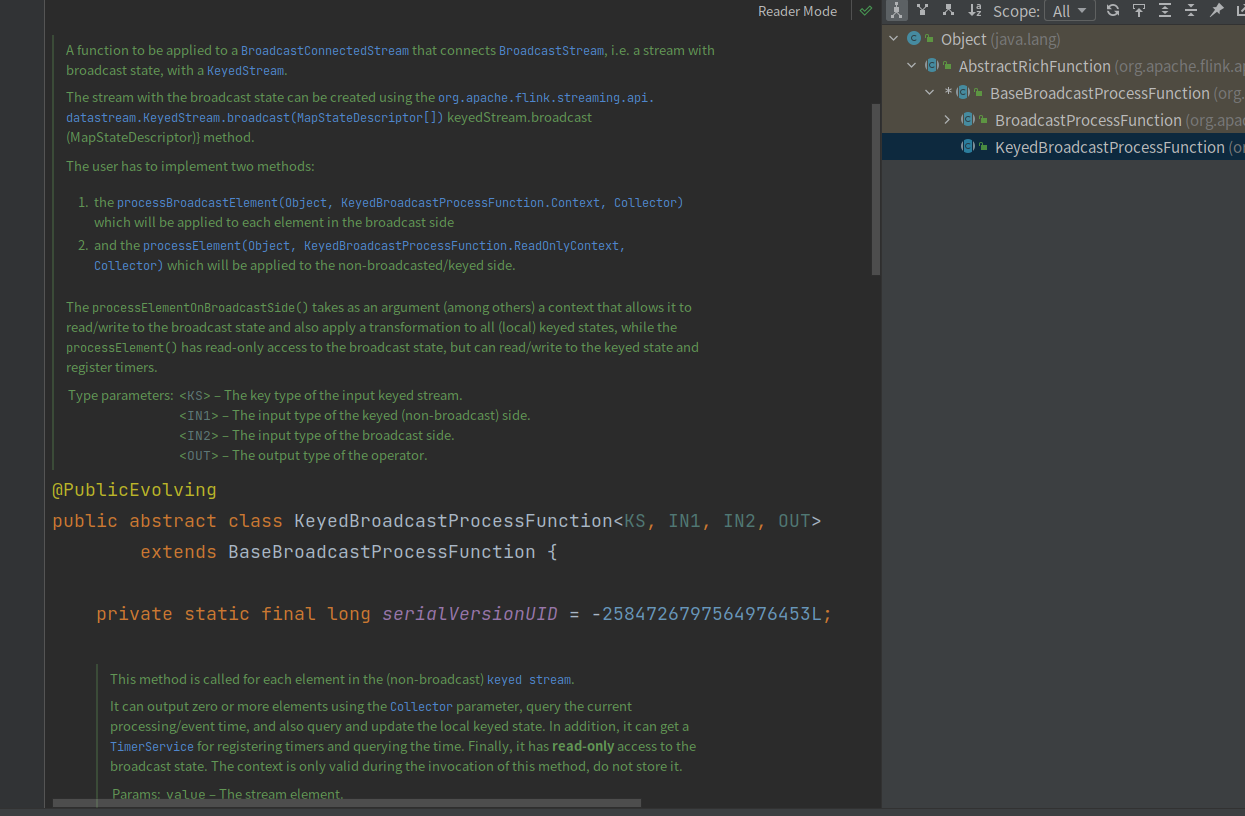Select Object (java.lang) in the hierarchy

point(1000,39)
